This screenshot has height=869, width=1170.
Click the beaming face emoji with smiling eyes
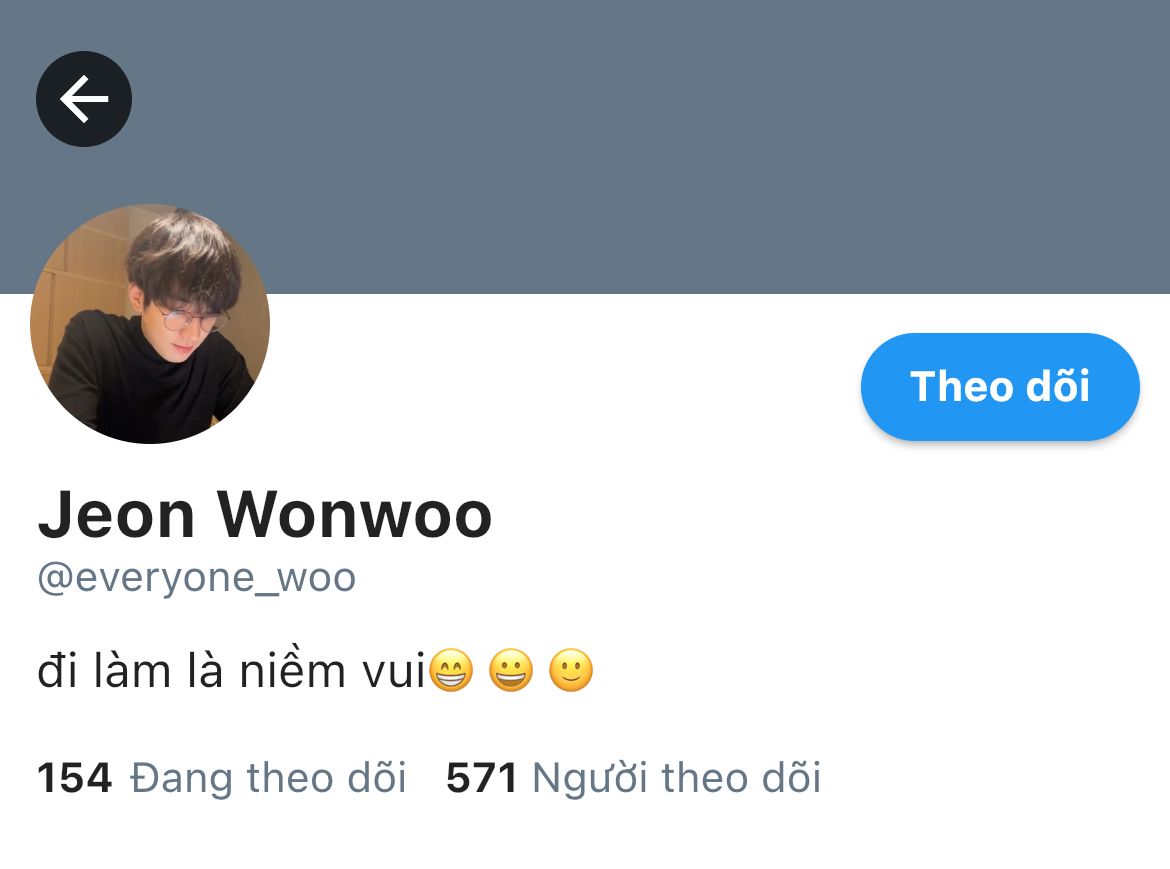point(451,670)
